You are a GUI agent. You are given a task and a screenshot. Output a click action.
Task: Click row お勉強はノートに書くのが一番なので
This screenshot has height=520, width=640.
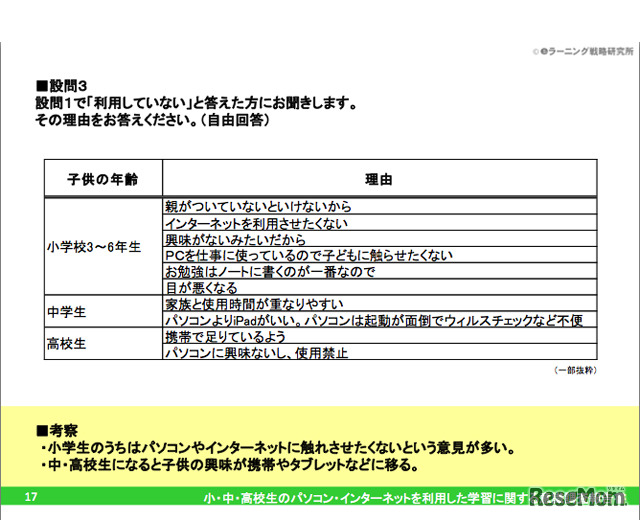tap(380, 271)
